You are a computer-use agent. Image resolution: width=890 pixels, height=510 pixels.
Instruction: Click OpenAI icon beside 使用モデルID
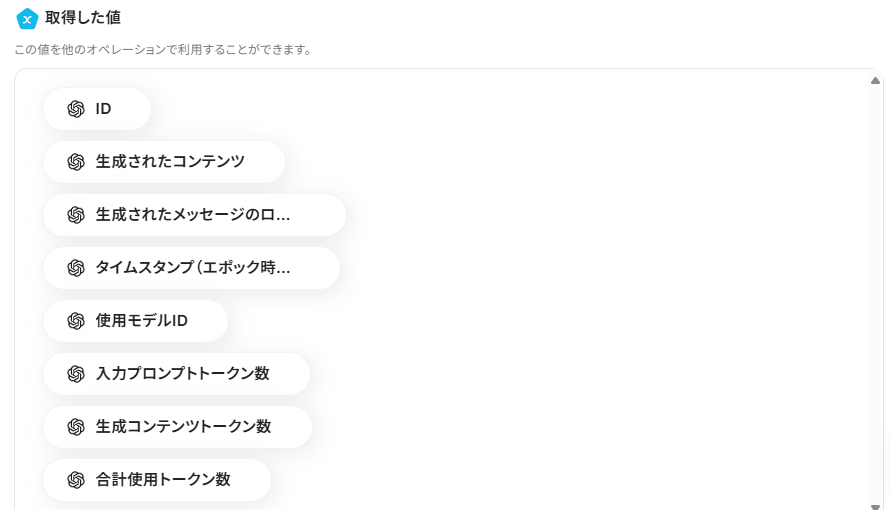coord(76,321)
